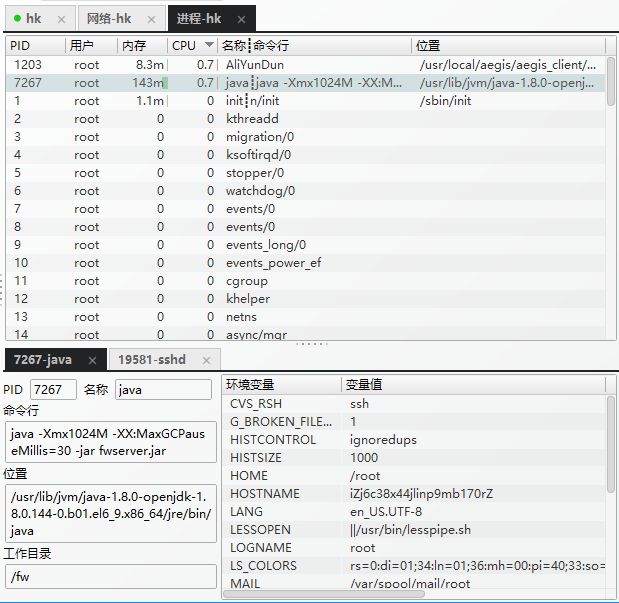Viewport: 619px width, 603px height.
Task: Select the LS_COLORS variable row
Action: (415, 566)
